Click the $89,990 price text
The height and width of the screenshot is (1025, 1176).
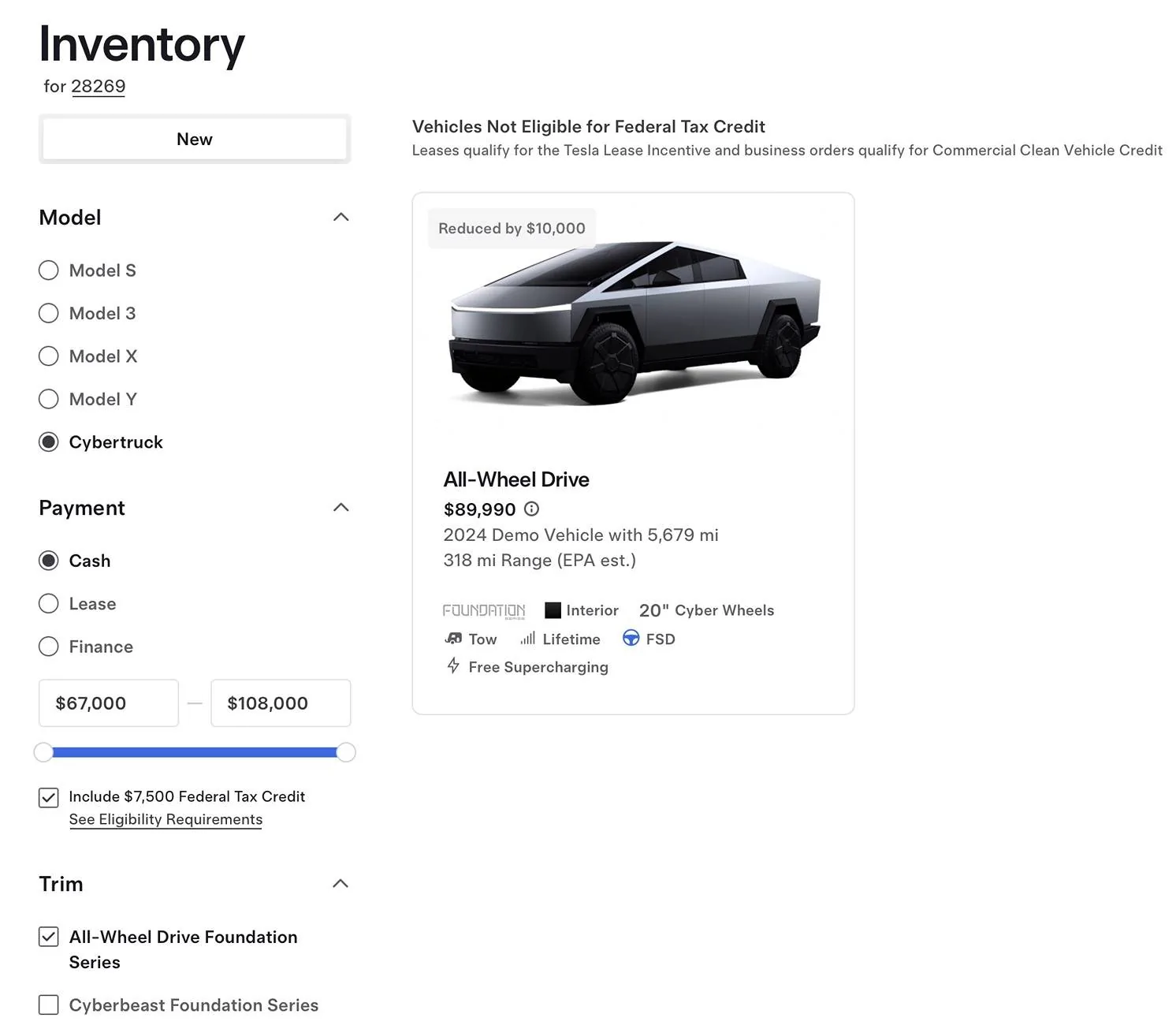pos(479,509)
